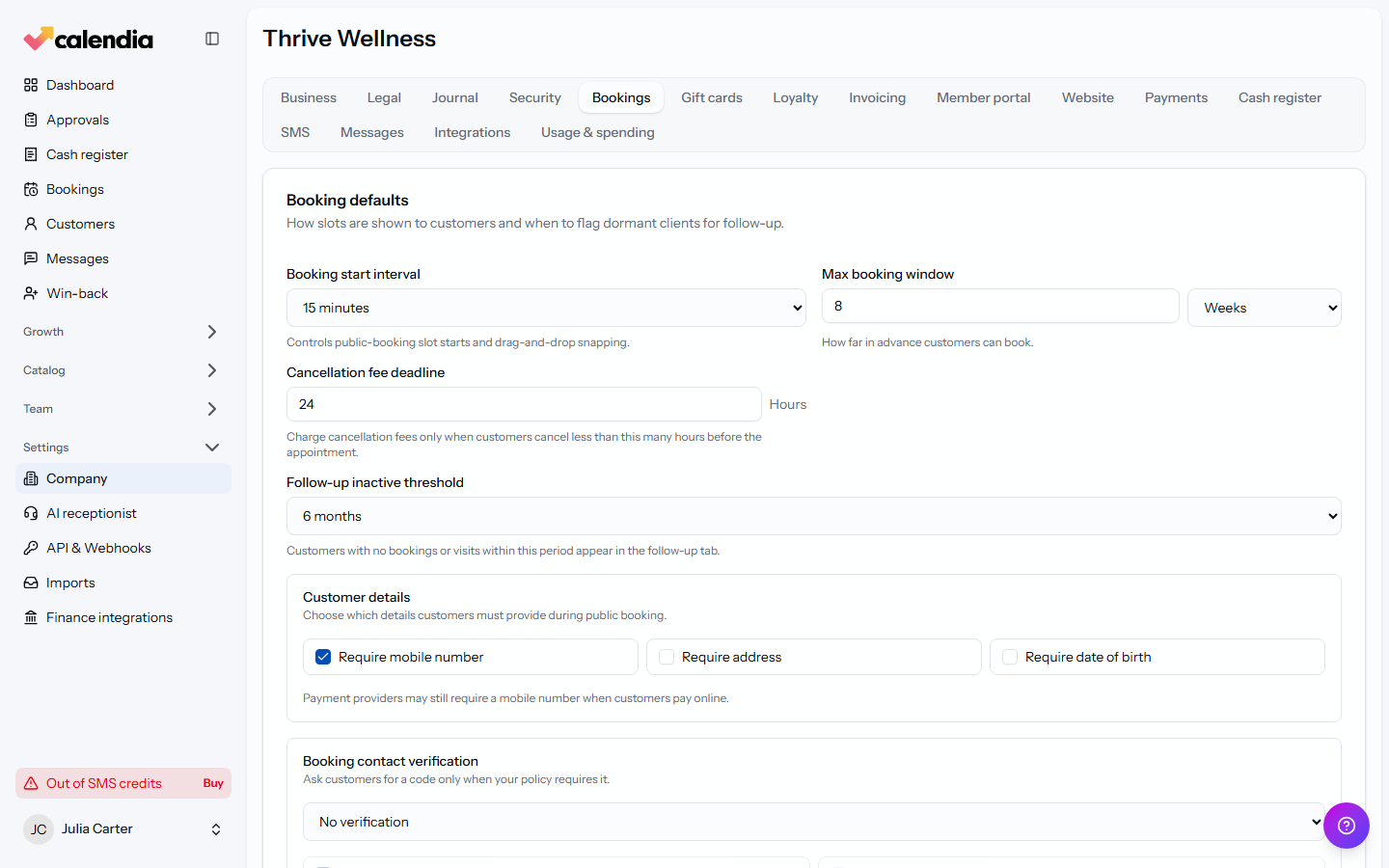
Task: Open Finance integrations
Action: click(x=123, y=617)
